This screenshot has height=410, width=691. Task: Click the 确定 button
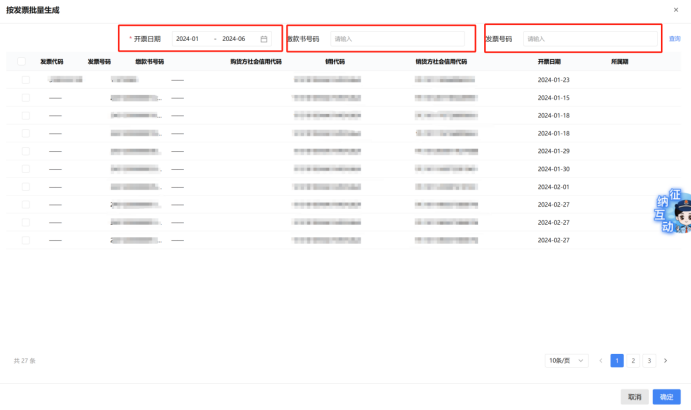coord(666,397)
